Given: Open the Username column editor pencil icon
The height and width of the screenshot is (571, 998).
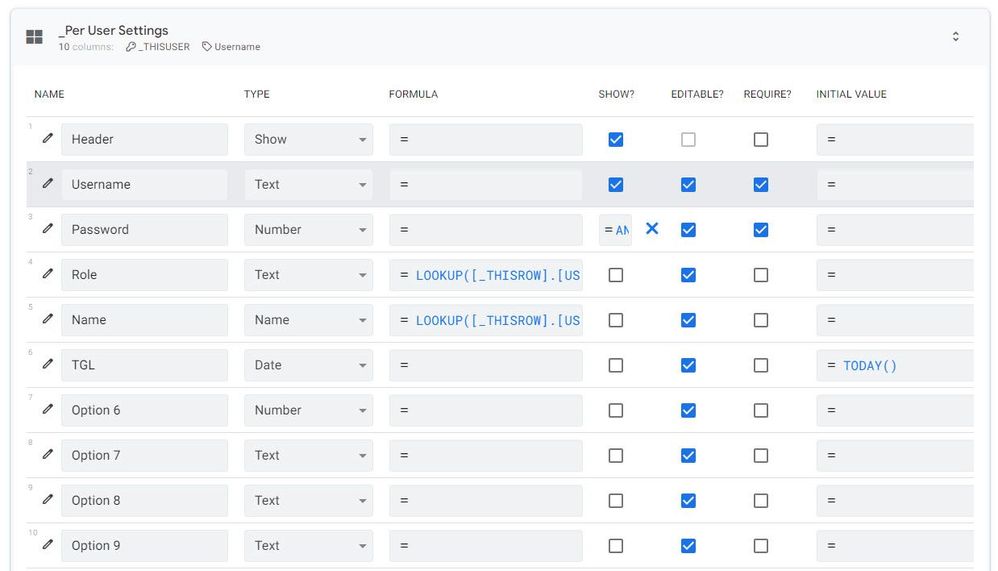Looking at the screenshot, I should [48, 183].
